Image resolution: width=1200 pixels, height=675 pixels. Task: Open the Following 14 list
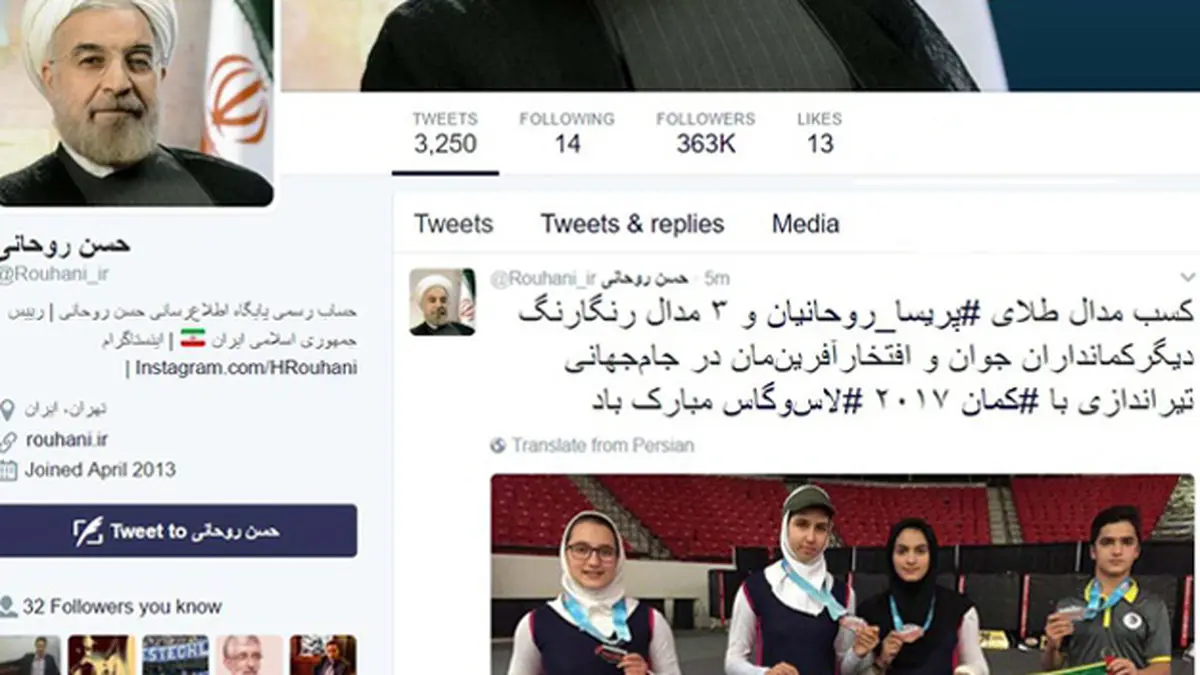(567, 133)
